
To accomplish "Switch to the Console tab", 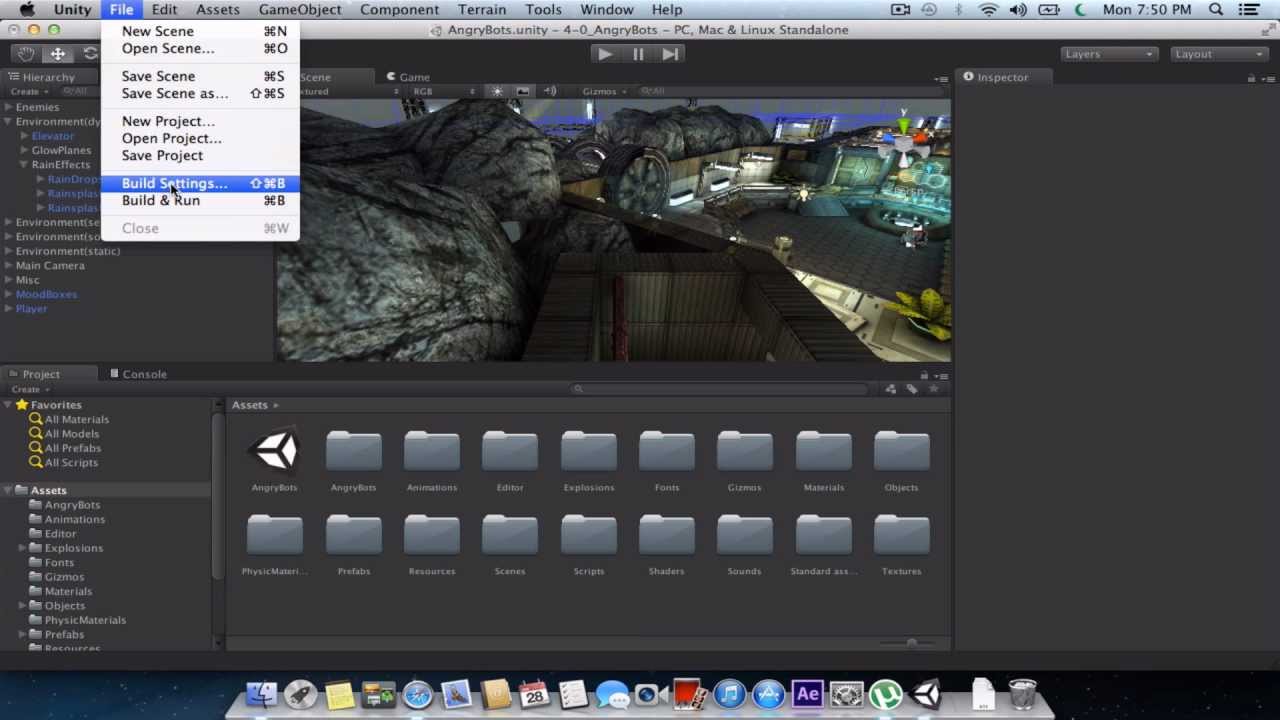I will 138,374.
